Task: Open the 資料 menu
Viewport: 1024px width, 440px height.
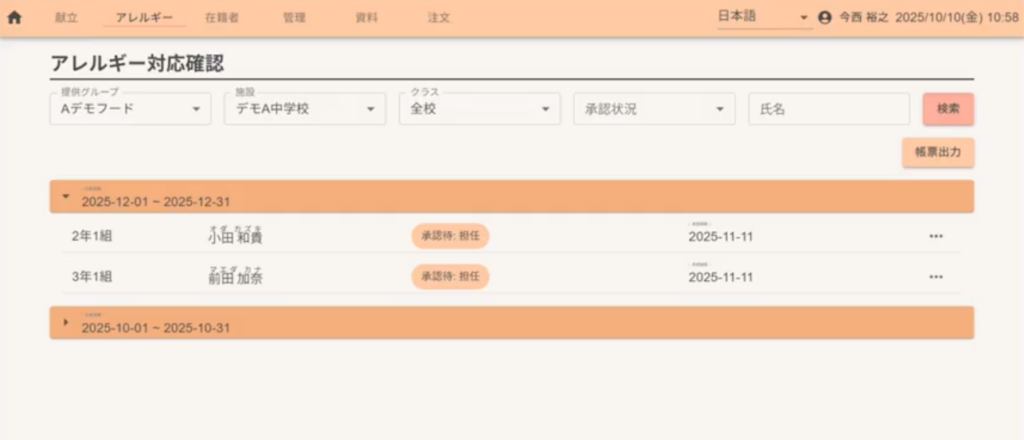Action: 367,18
